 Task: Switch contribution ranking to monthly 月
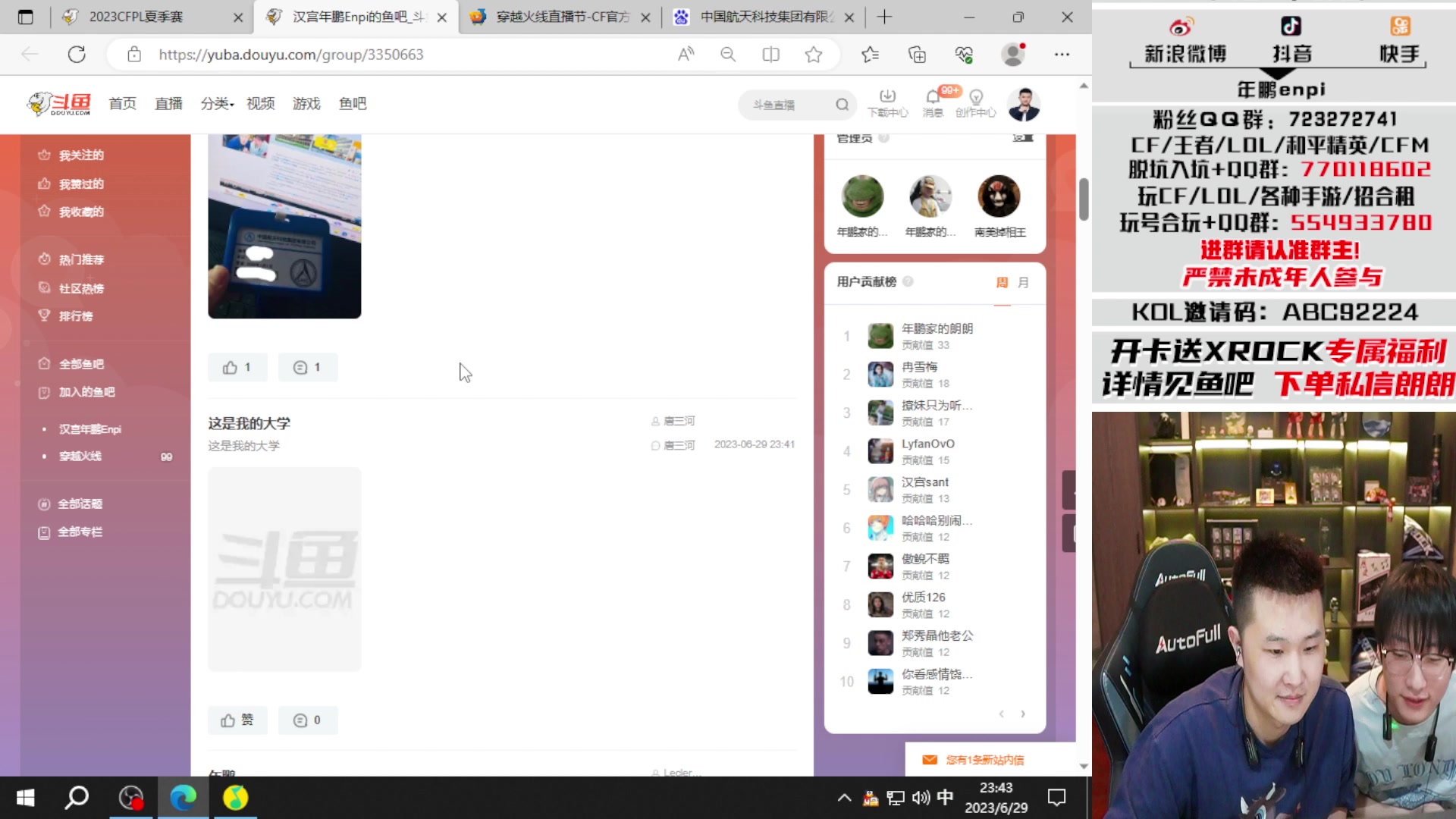(1023, 283)
